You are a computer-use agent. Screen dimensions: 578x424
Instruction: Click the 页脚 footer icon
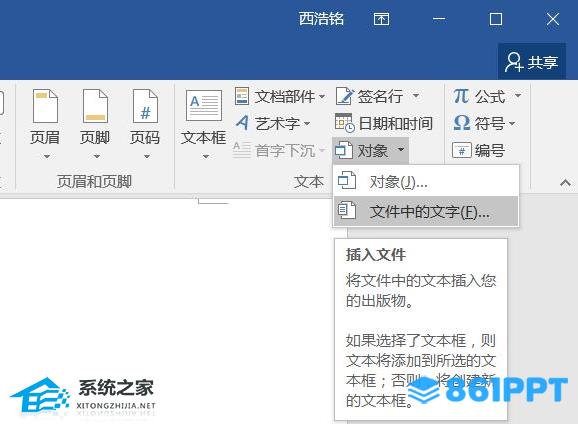click(95, 106)
